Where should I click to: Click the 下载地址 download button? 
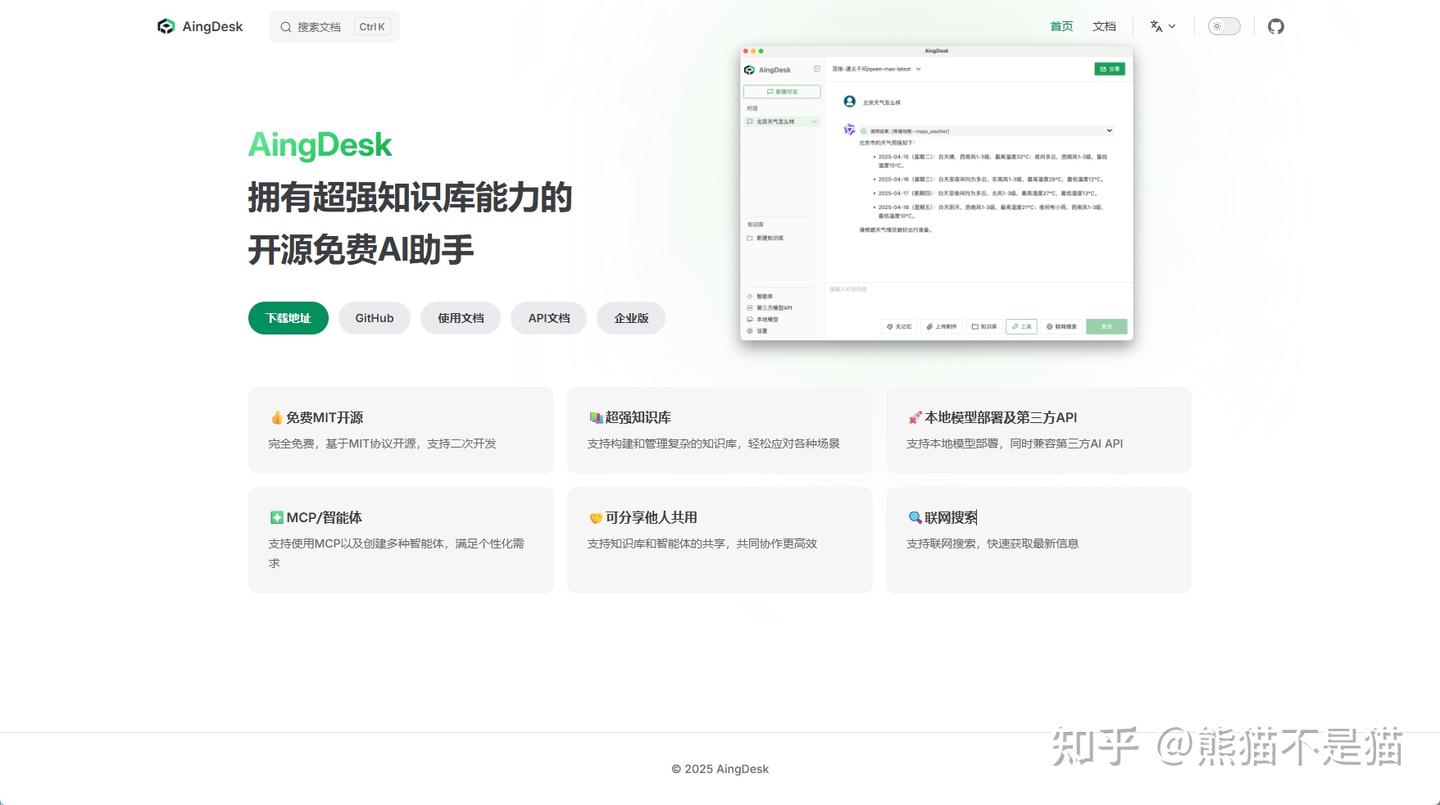pyautogui.click(x=288, y=318)
